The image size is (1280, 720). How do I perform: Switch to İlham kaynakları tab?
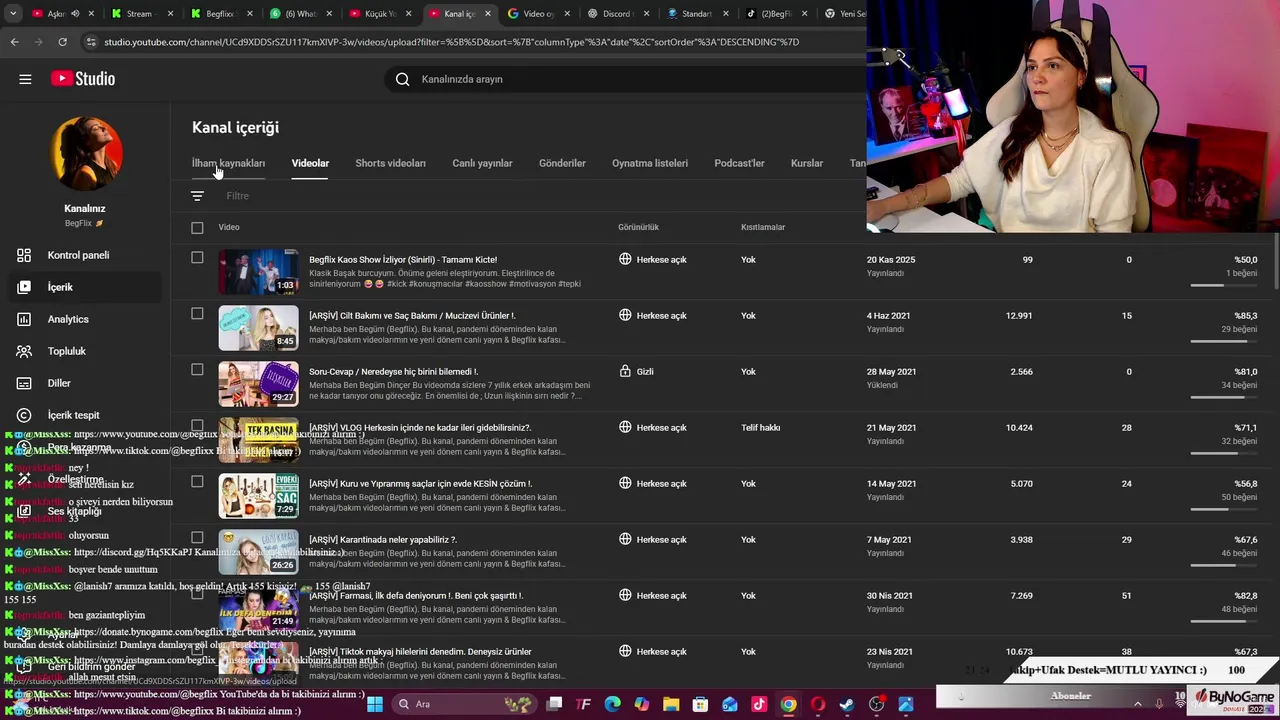tap(228, 163)
